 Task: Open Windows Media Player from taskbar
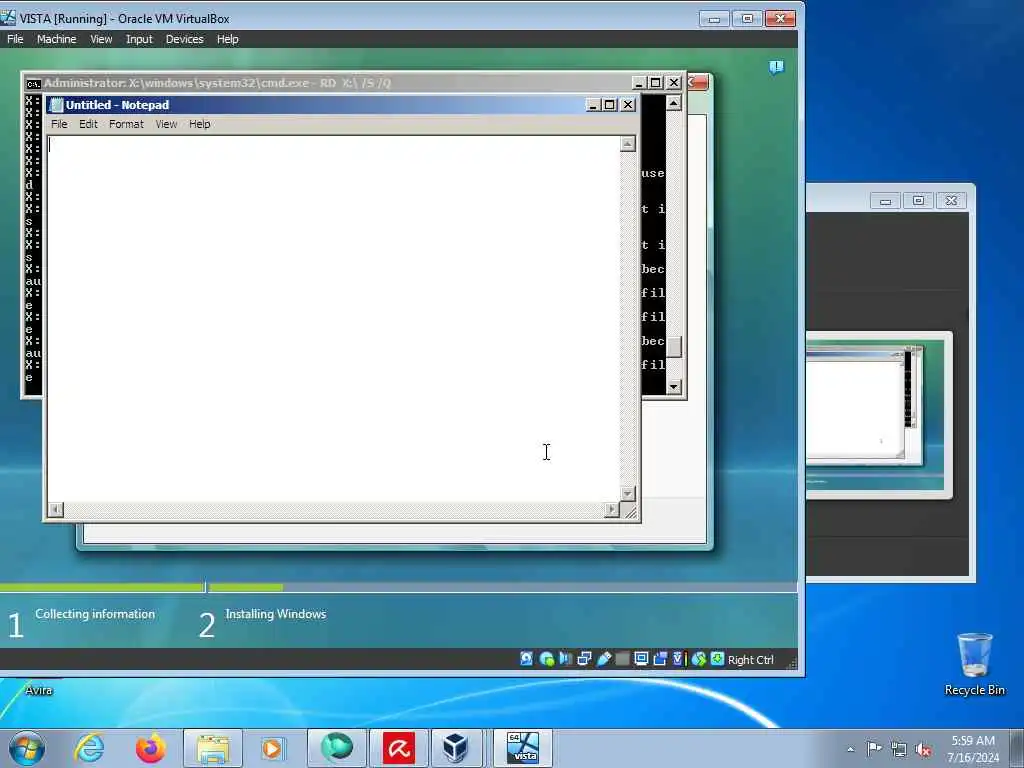(272, 748)
